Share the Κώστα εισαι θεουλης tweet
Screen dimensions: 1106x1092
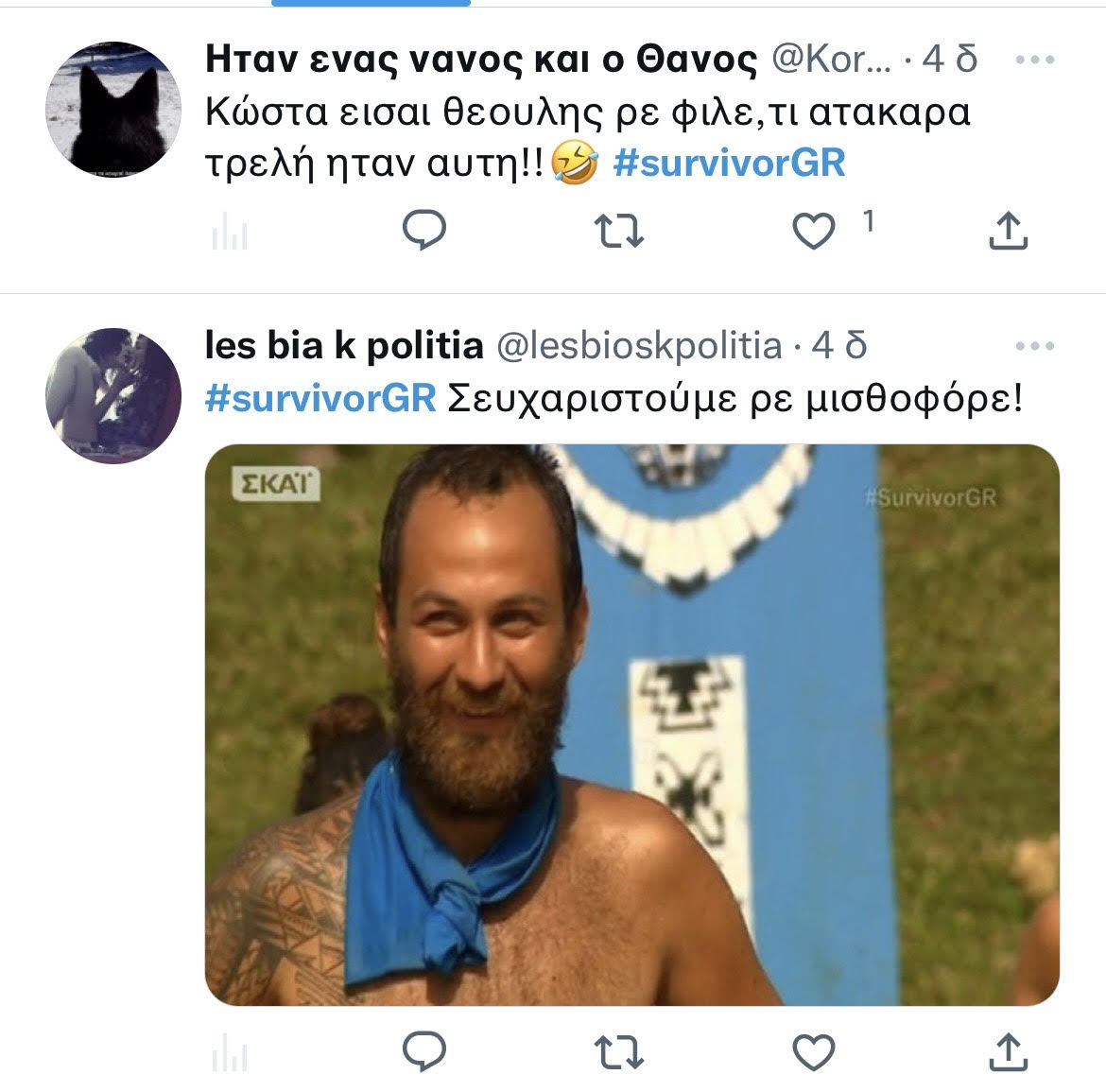click(x=1008, y=231)
